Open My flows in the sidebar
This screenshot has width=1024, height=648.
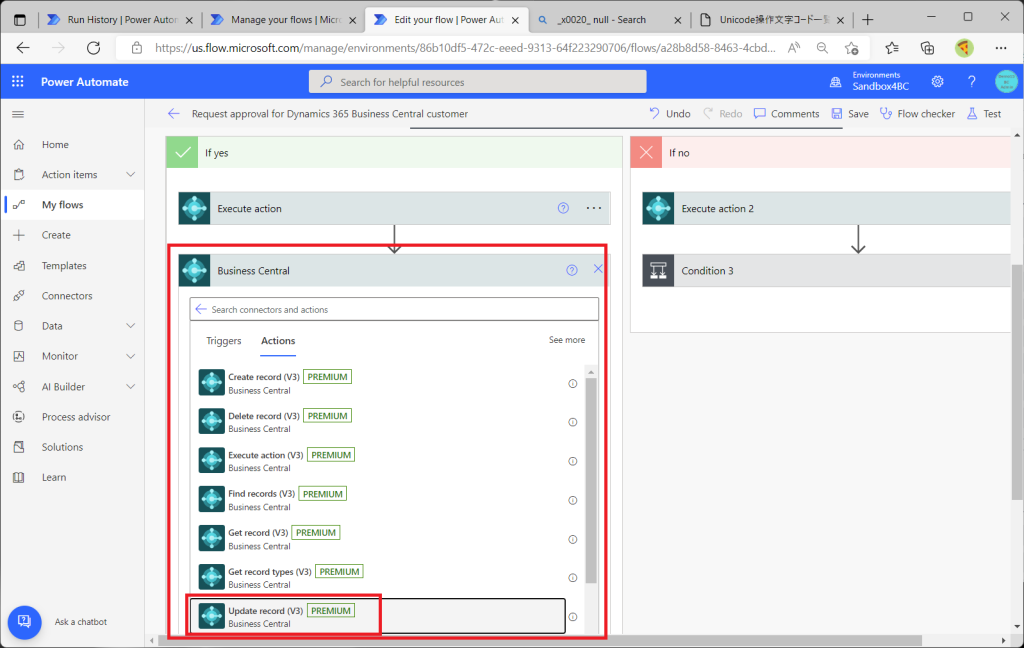[62, 204]
